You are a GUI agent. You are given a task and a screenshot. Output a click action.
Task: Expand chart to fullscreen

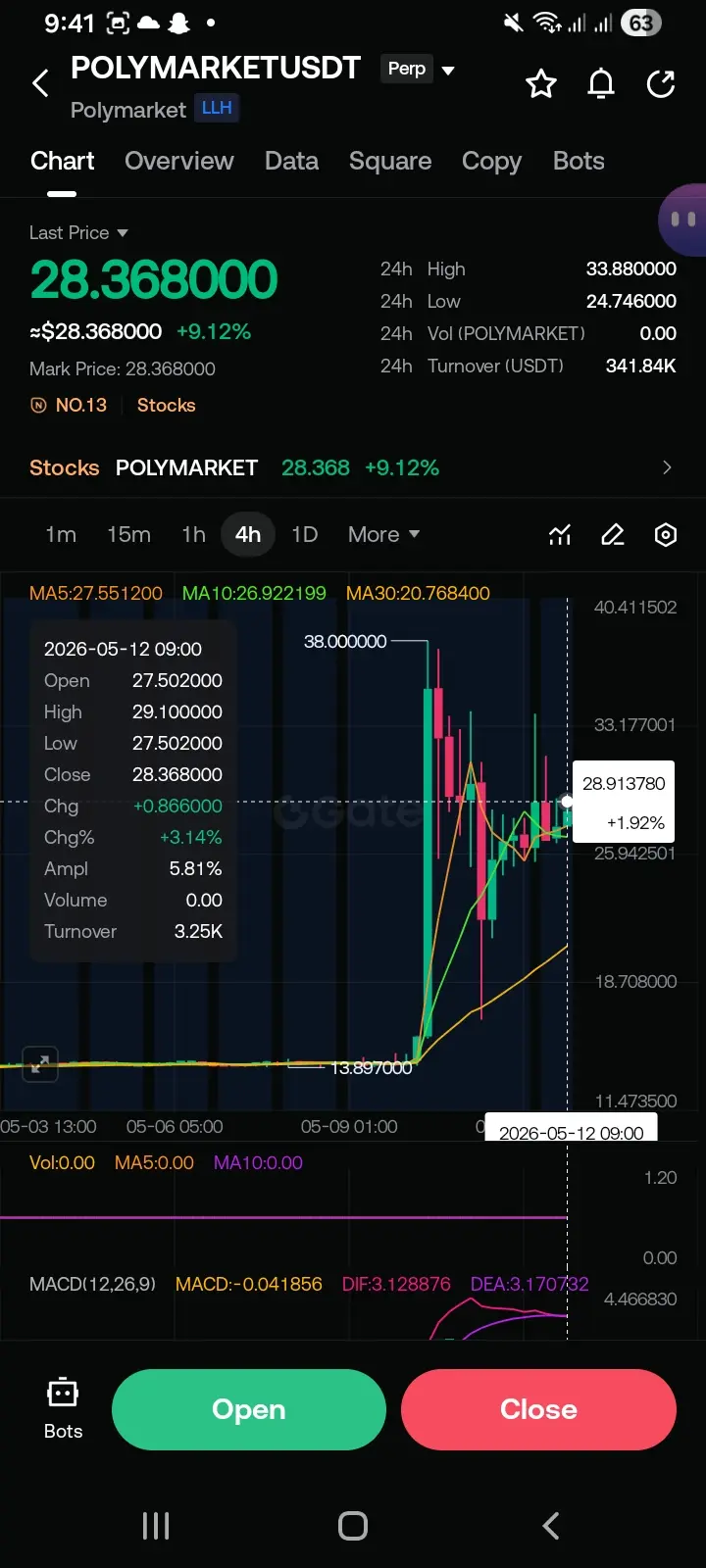click(40, 1063)
